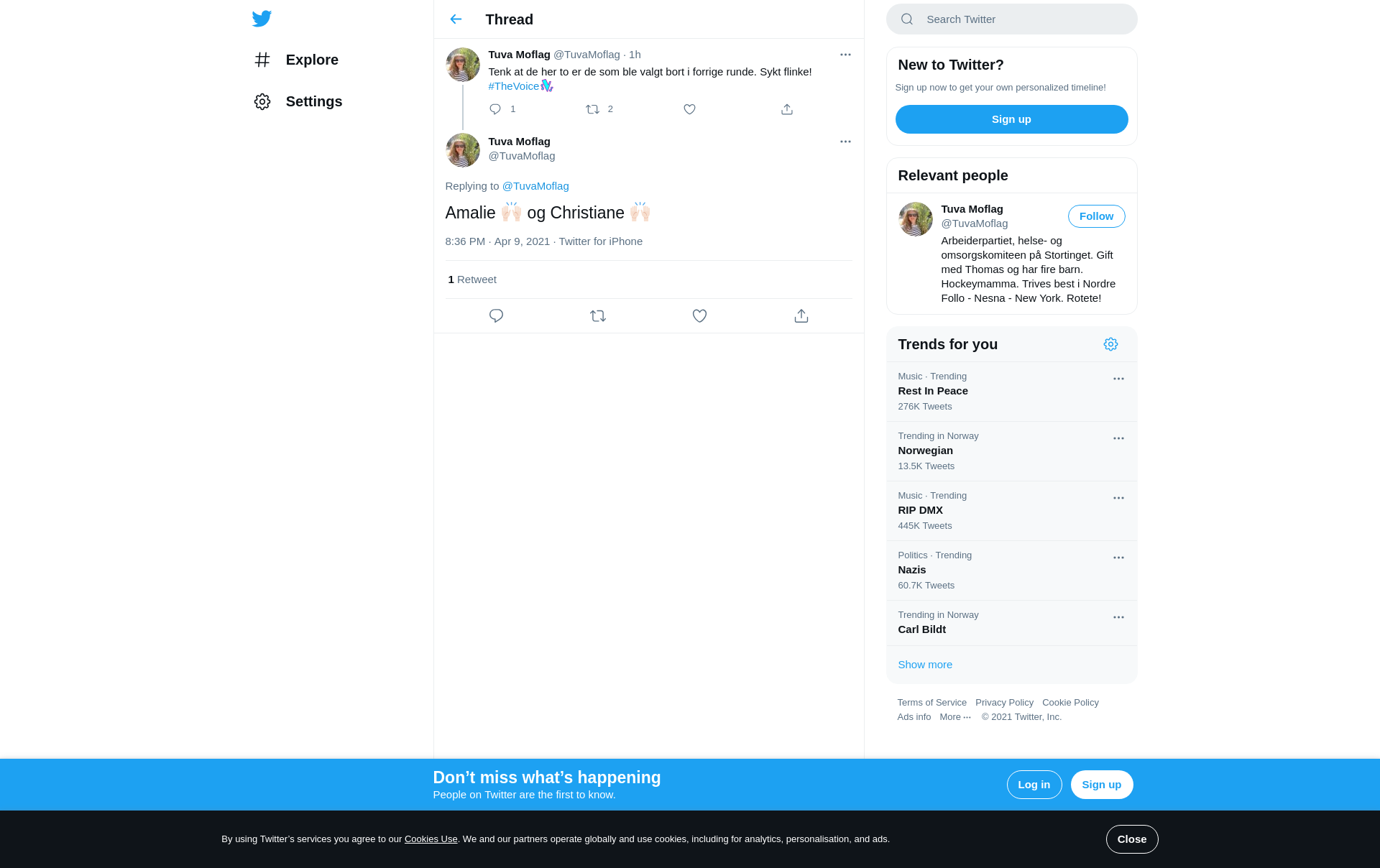Open Settings in the sidebar
Viewport: 1380px width, 868px height.
[298, 101]
